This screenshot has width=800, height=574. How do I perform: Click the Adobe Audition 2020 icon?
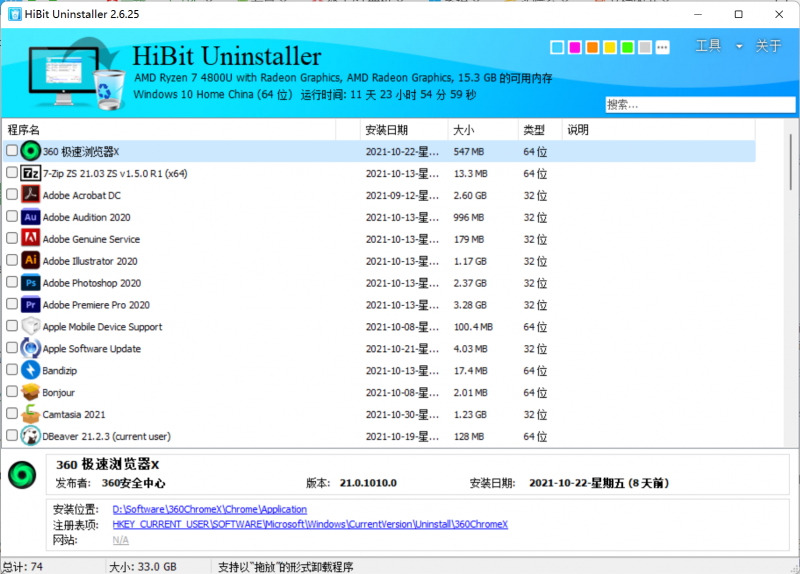coord(31,217)
